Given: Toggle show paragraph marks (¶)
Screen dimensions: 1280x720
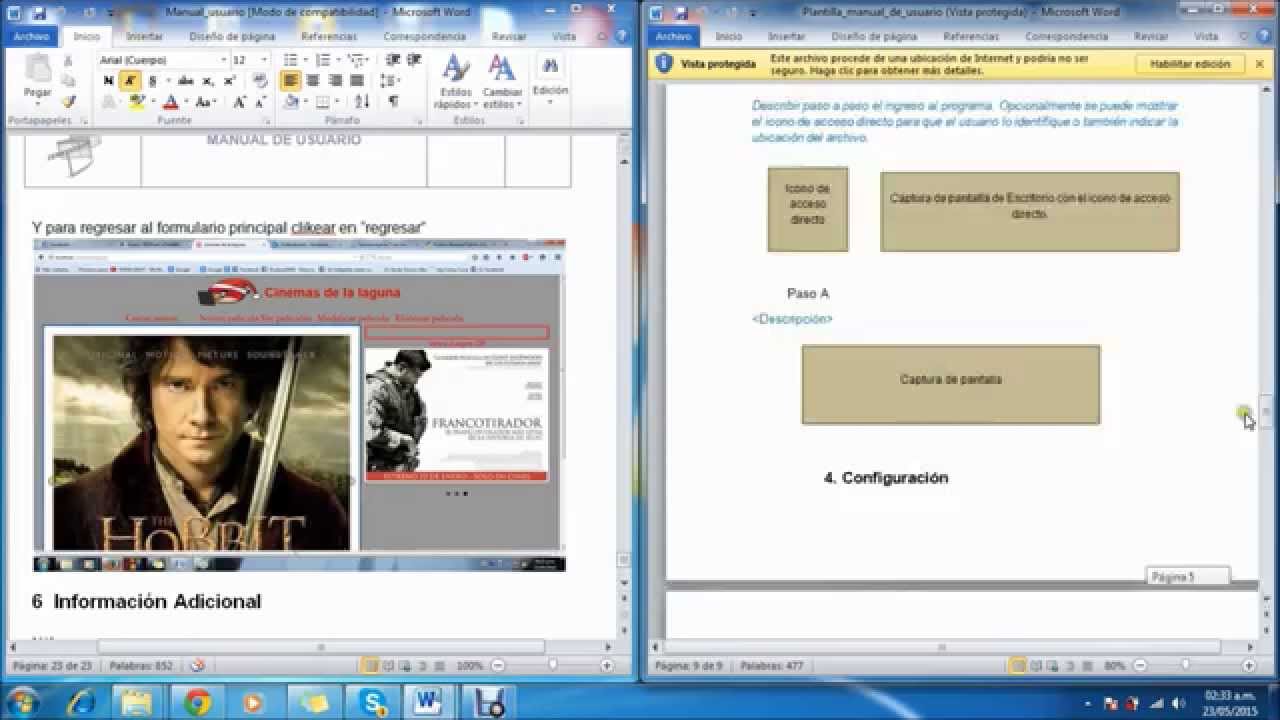Looking at the screenshot, I should click(x=393, y=102).
